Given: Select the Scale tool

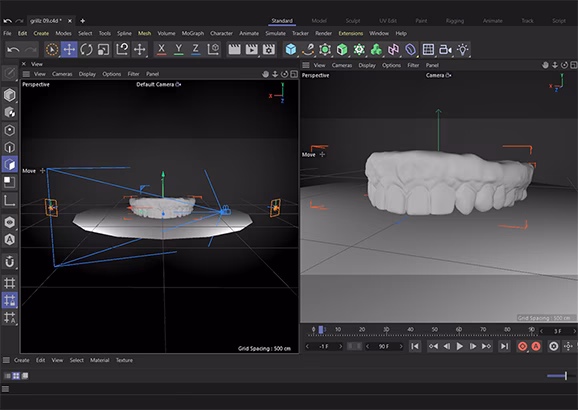Looking at the screenshot, I should 104,49.
